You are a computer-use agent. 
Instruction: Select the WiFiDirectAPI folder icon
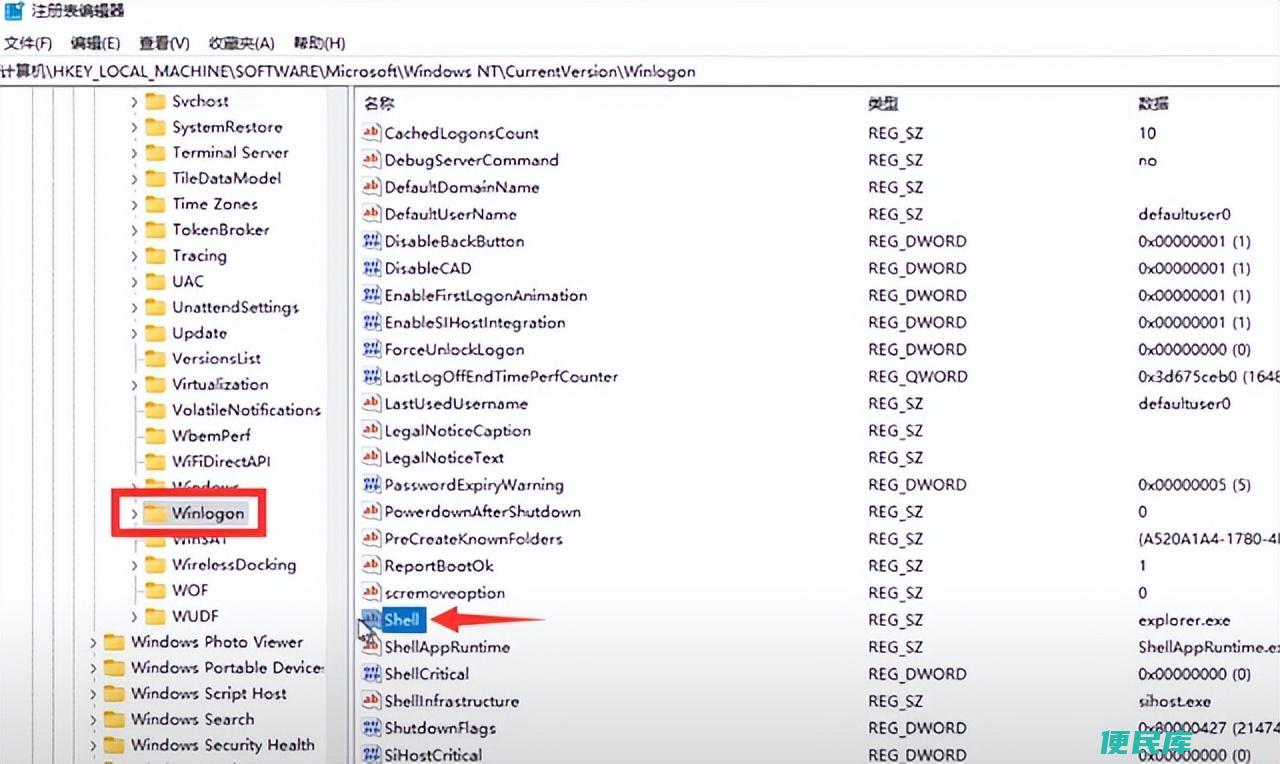pos(155,462)
